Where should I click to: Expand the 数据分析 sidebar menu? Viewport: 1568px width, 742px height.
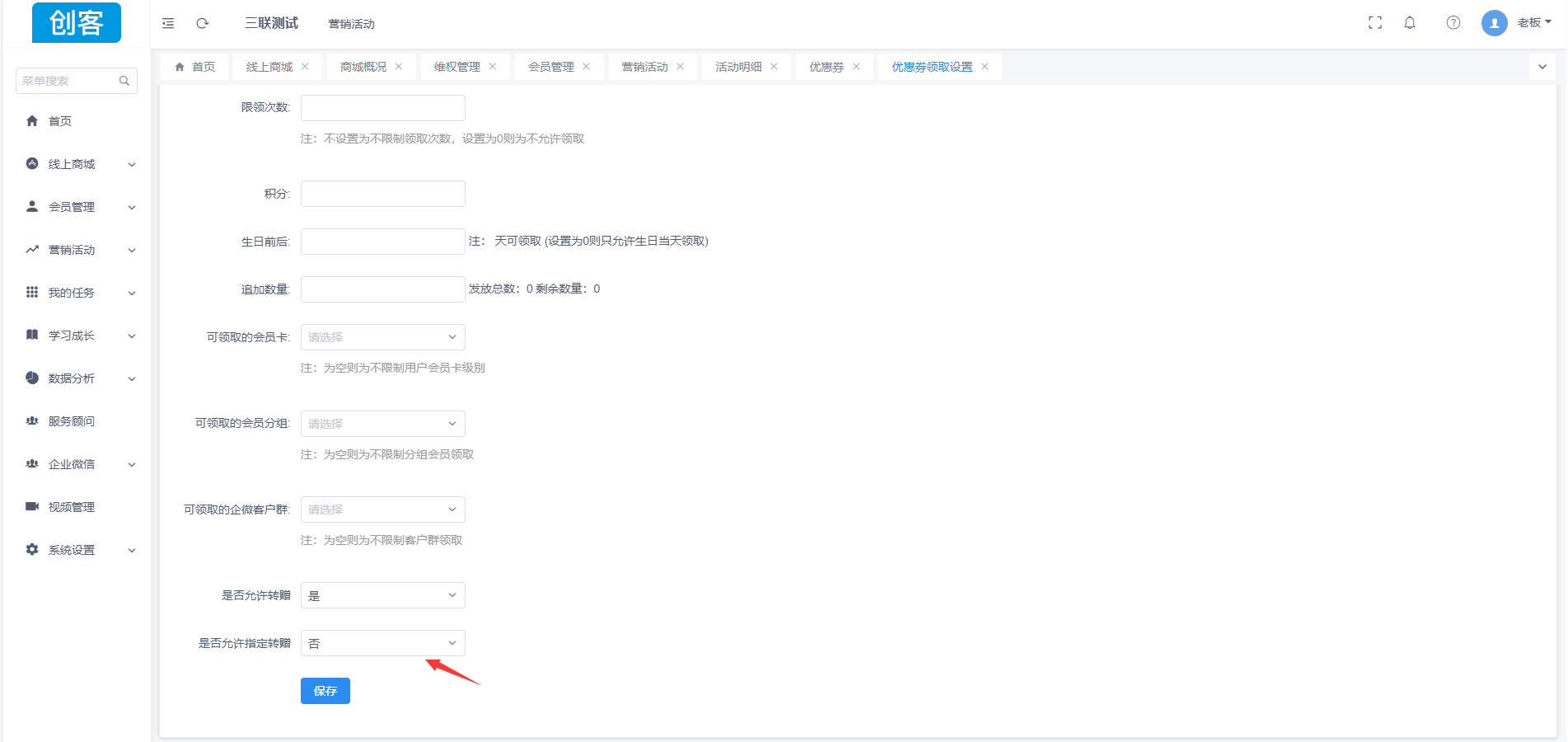pos(132,379)
